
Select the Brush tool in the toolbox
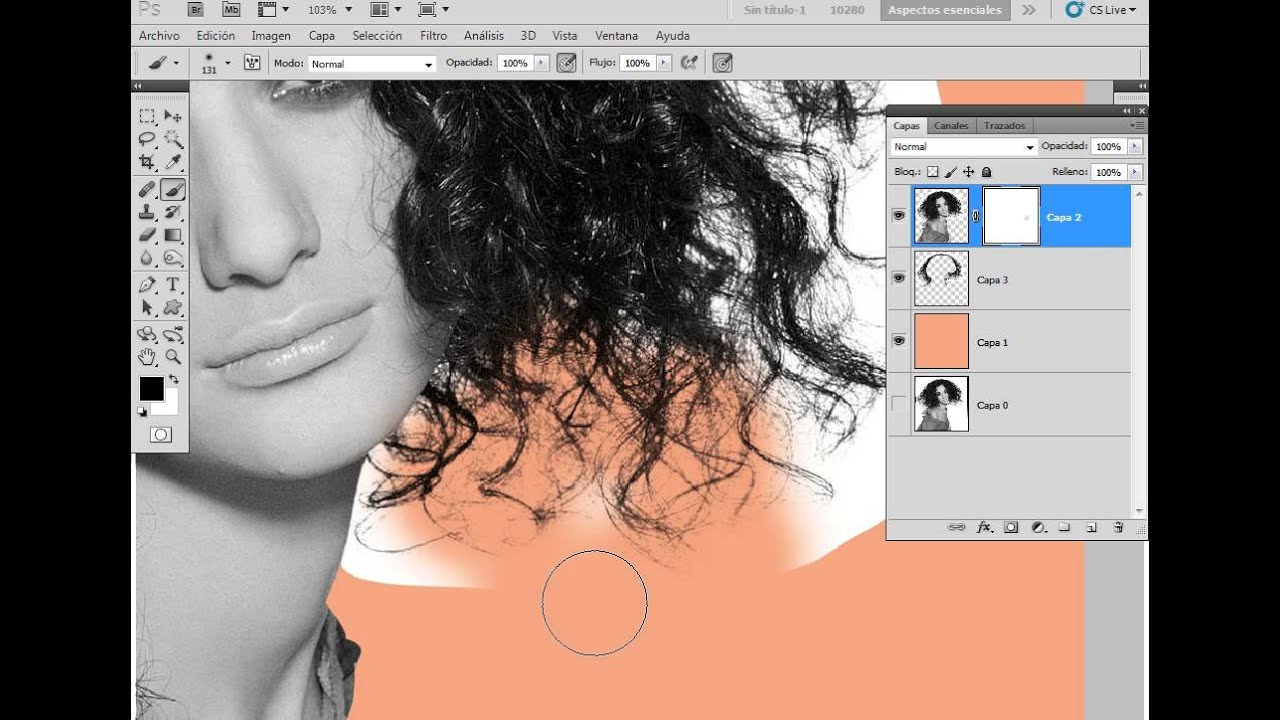(x=173, y=189)
